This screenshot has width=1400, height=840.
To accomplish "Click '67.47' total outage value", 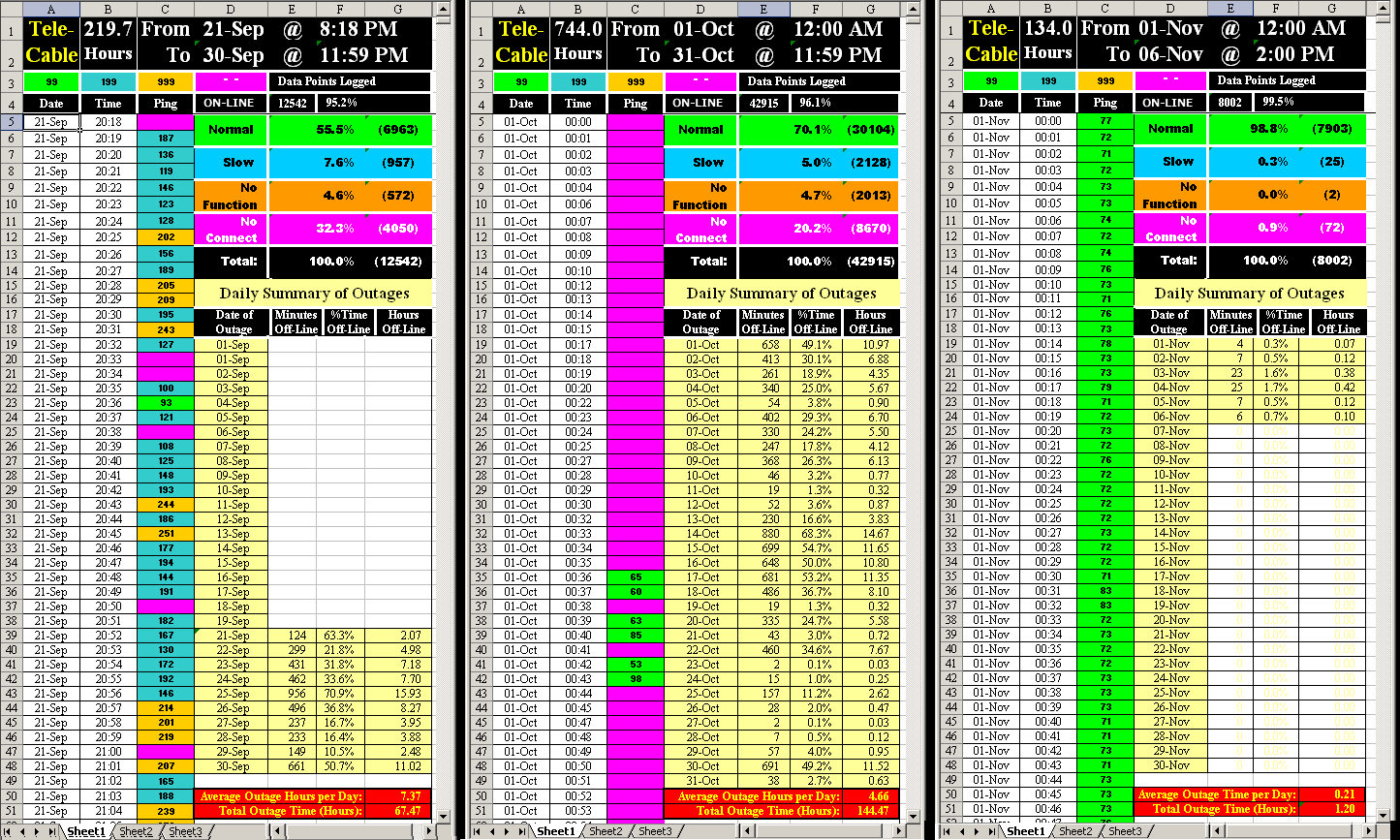I will coord(398,810).
